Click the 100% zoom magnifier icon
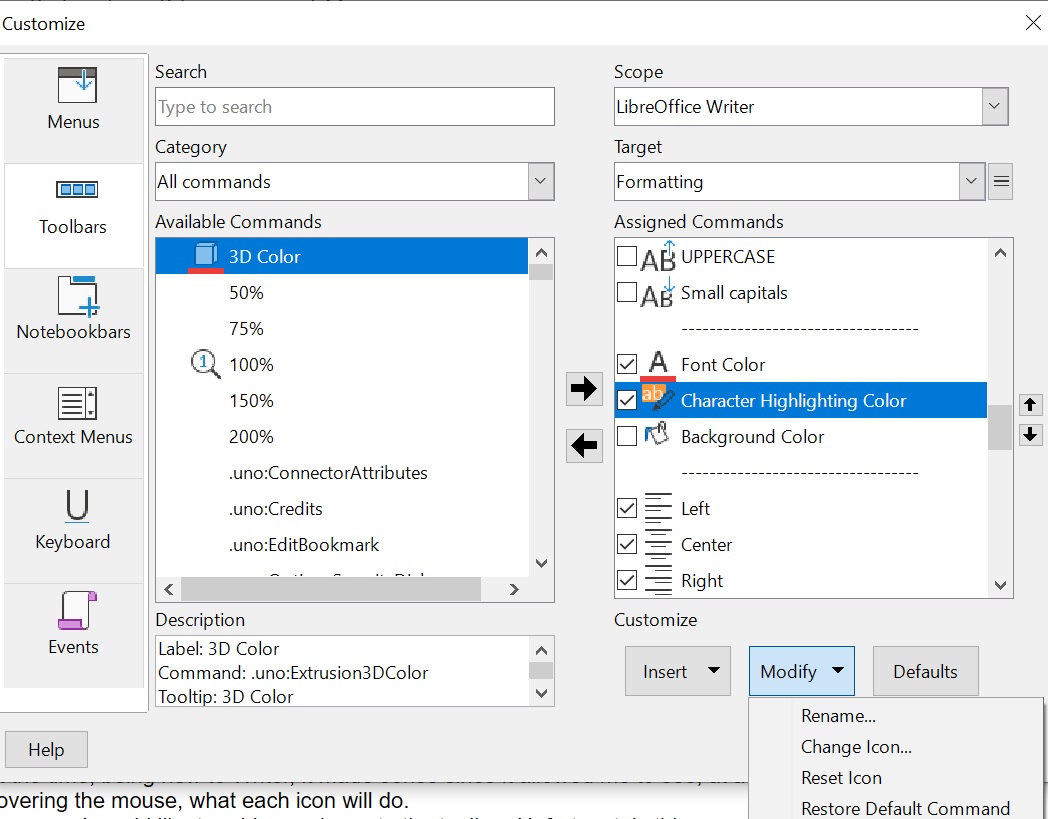This screenshot has height=819, width=1048. (x=205, y=364)
